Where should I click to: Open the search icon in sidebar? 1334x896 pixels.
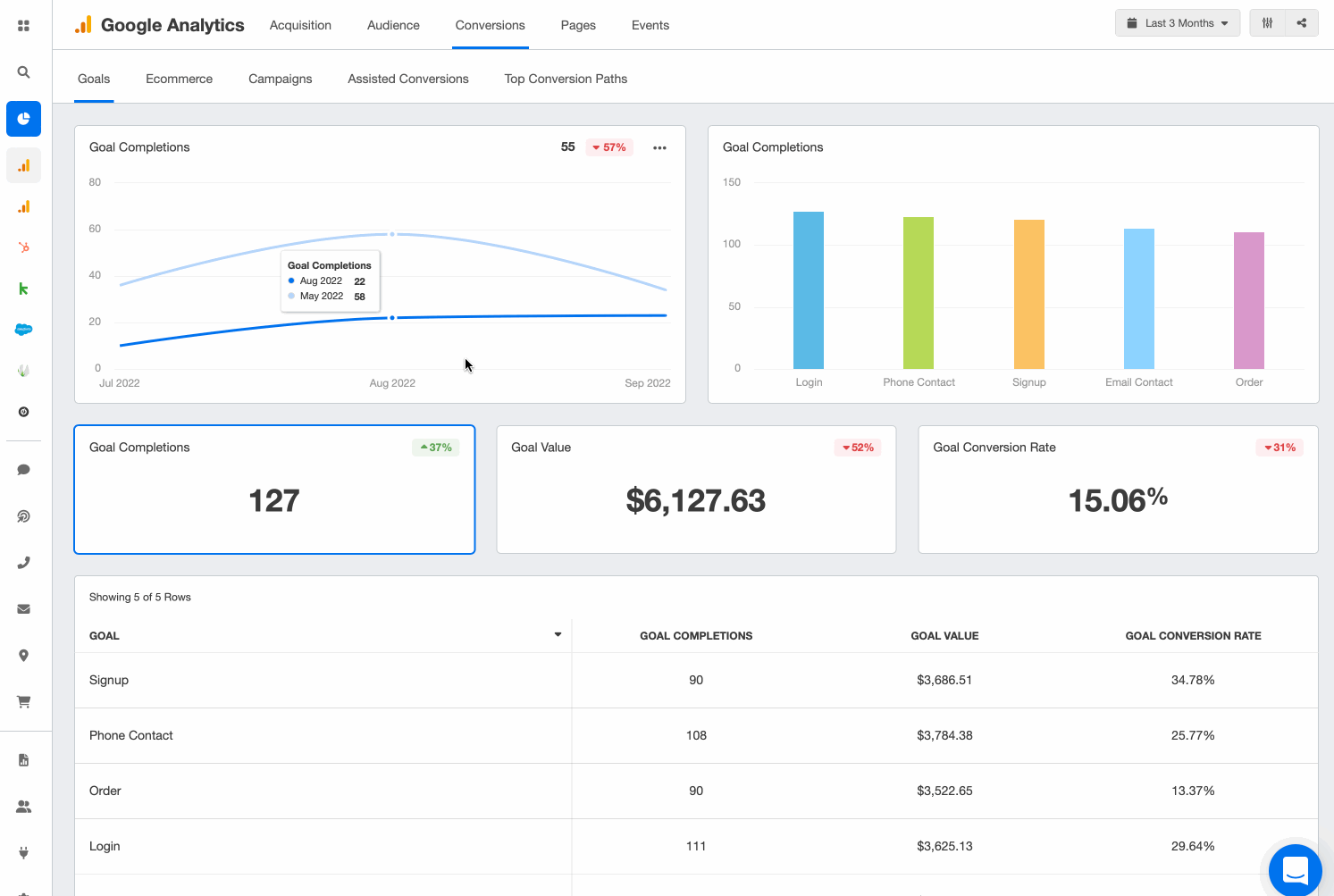tap(24, 72)
